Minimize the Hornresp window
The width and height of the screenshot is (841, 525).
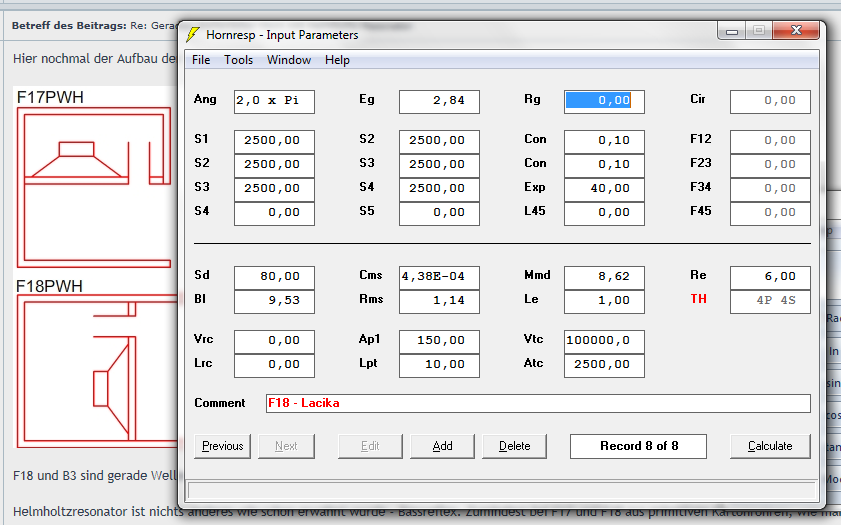point(732,31)
